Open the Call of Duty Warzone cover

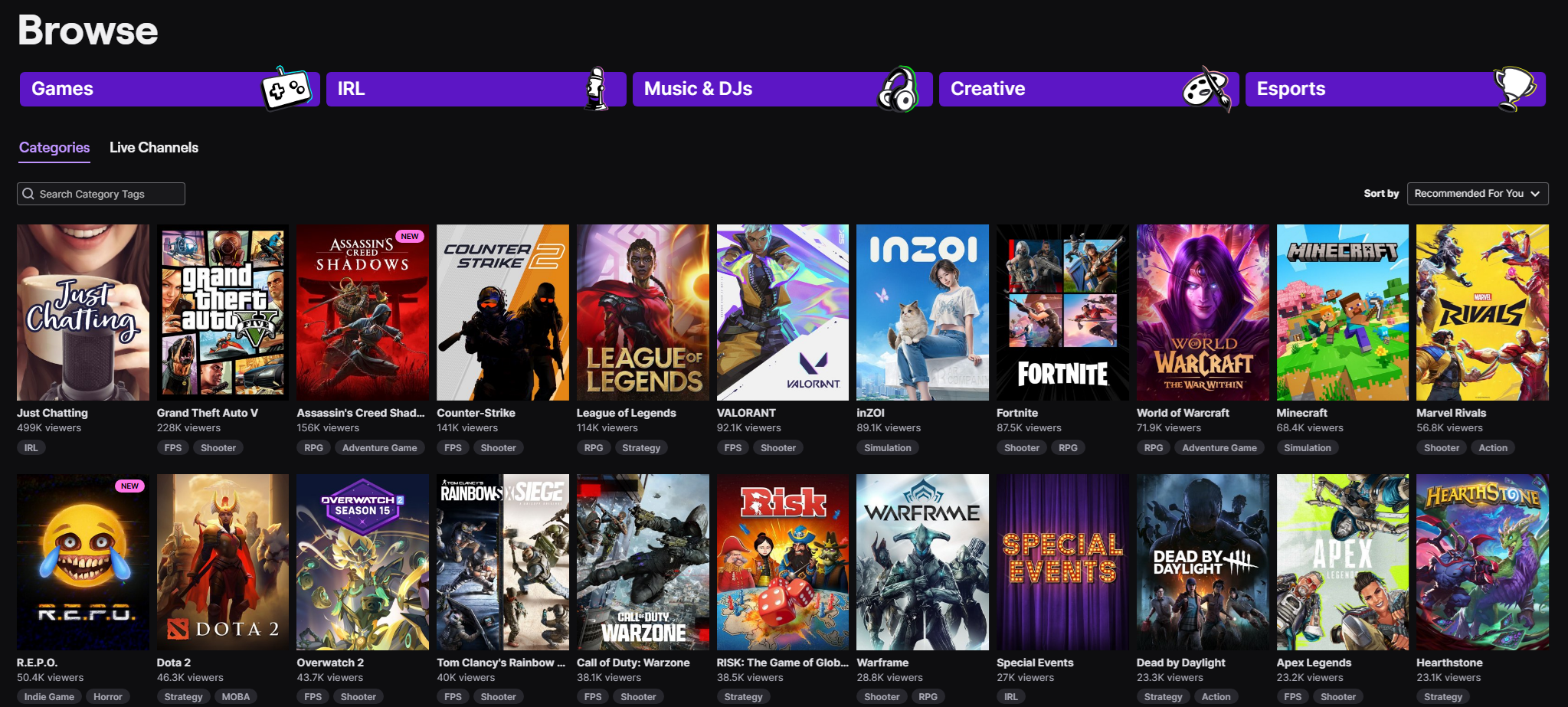pos(643,562)
